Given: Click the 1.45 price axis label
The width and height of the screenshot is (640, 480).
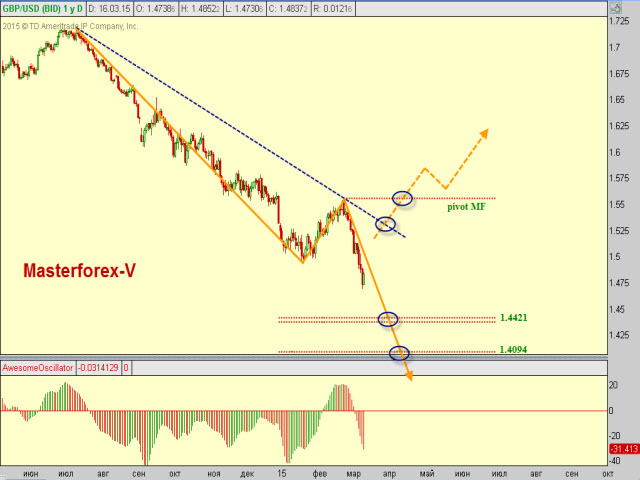Looking at the screenshot, I should (617, 309).
